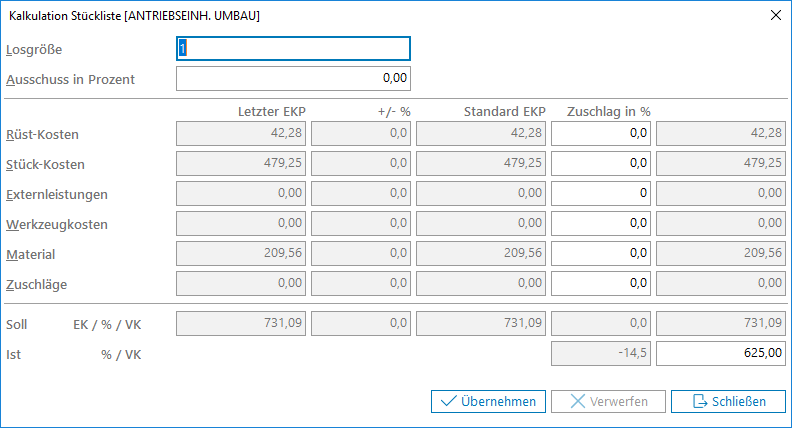The width and height of the screenshot is (792, 428).
Task: Close the Kalkulation Stückliste dialog window
Action: 775,15
